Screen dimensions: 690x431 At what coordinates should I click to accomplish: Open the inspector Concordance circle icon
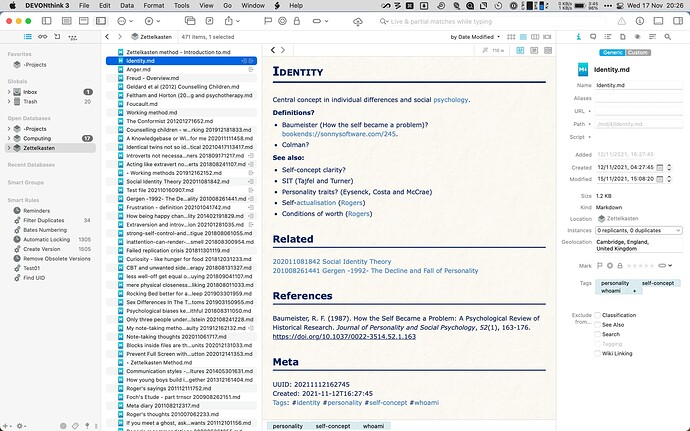(x=637, y=37)
